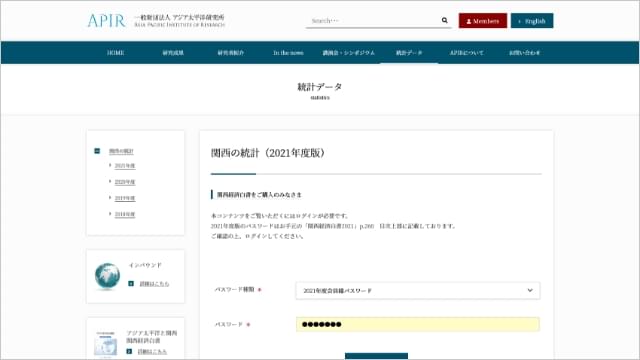The height and width of the screenshot is (360, 640).
Task: Click the search magnifier icon
Action: [x=444, y=20]
